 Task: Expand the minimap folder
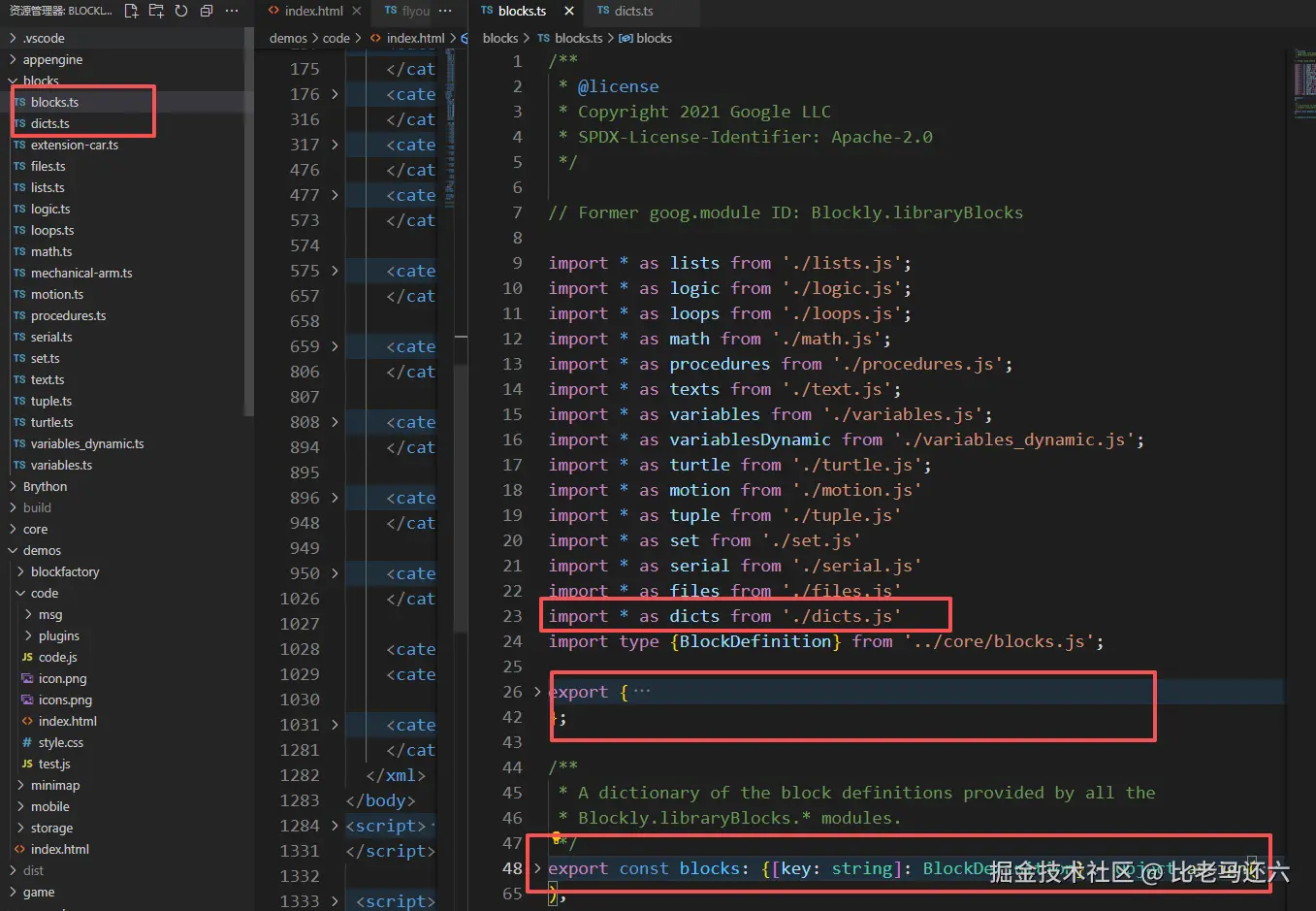coord(55,785)
